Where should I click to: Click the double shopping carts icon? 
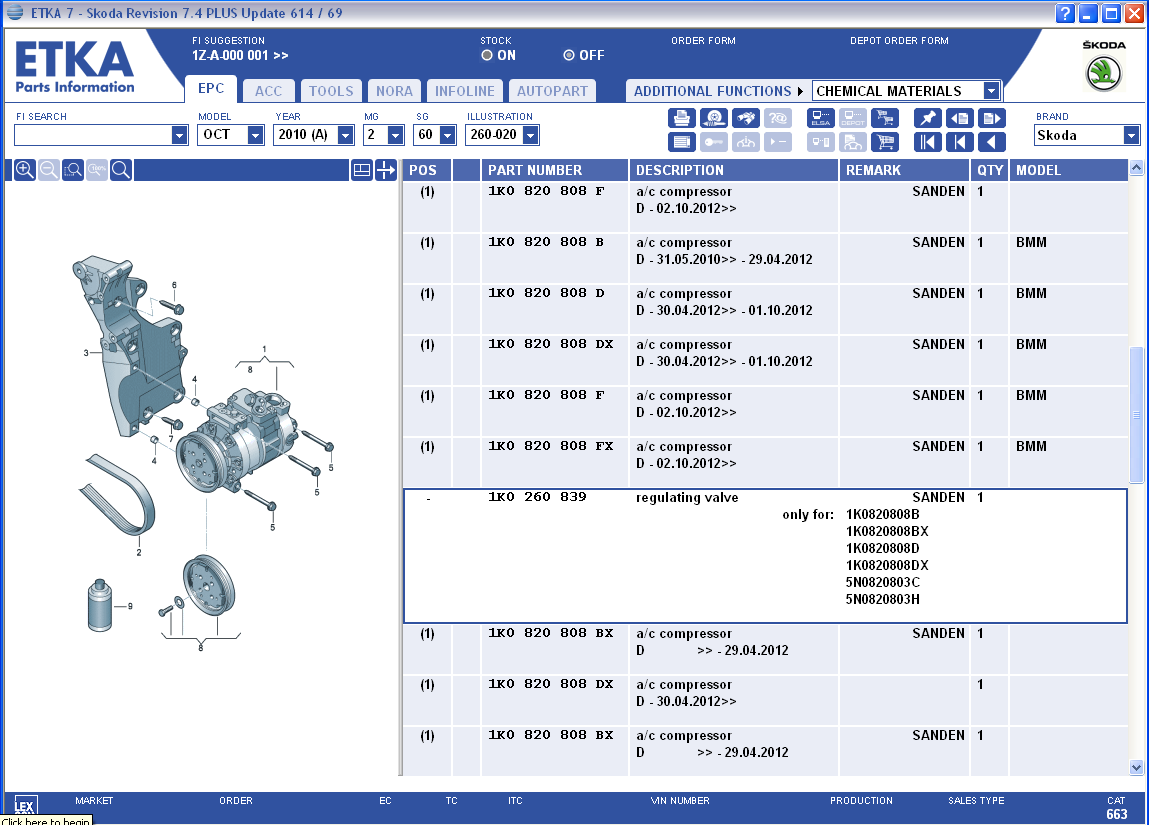coord(885,118)
